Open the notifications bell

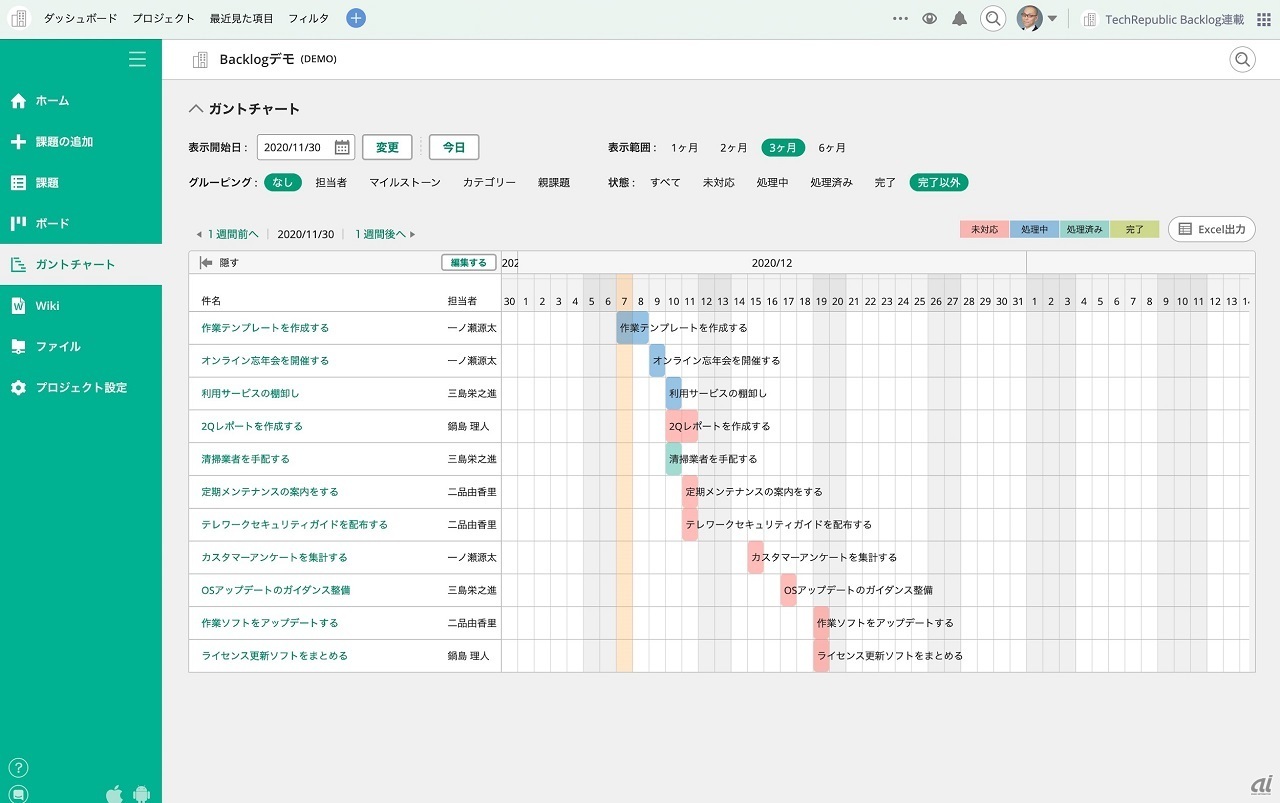(x=960, y=18)
